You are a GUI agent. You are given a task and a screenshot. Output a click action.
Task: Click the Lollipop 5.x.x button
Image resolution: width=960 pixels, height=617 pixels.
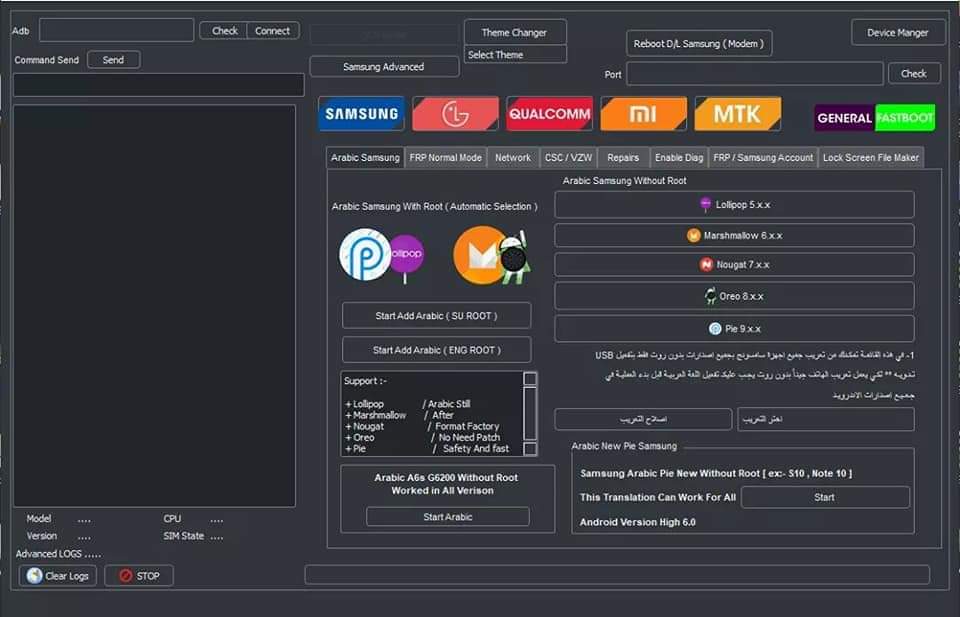tap(734, 204)
